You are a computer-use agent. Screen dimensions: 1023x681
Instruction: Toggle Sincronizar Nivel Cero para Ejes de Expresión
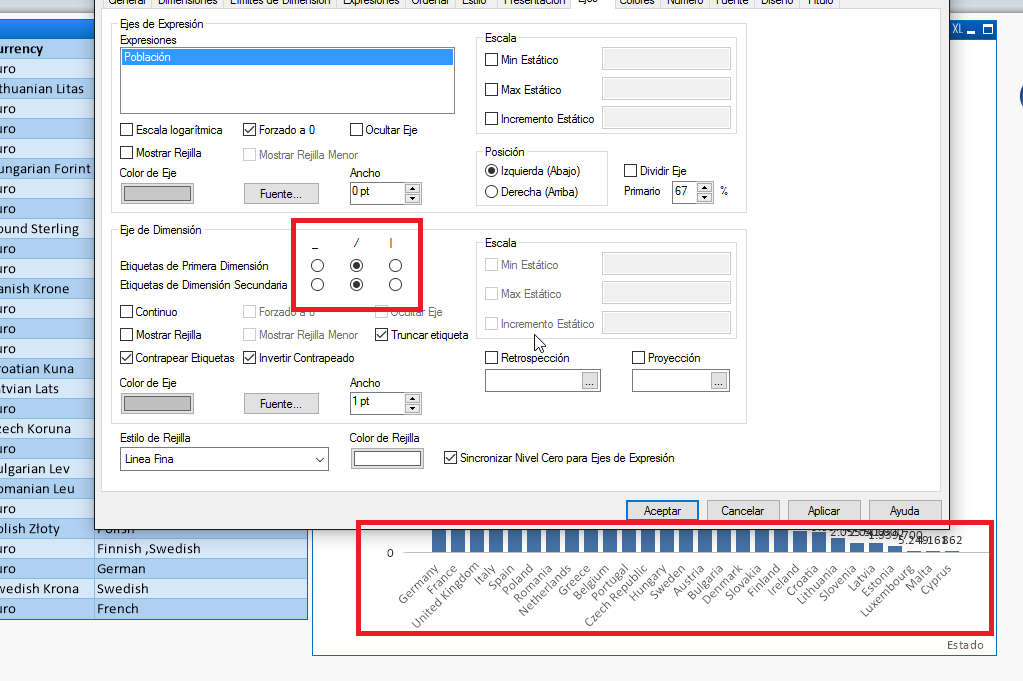(x=450, y=458)
